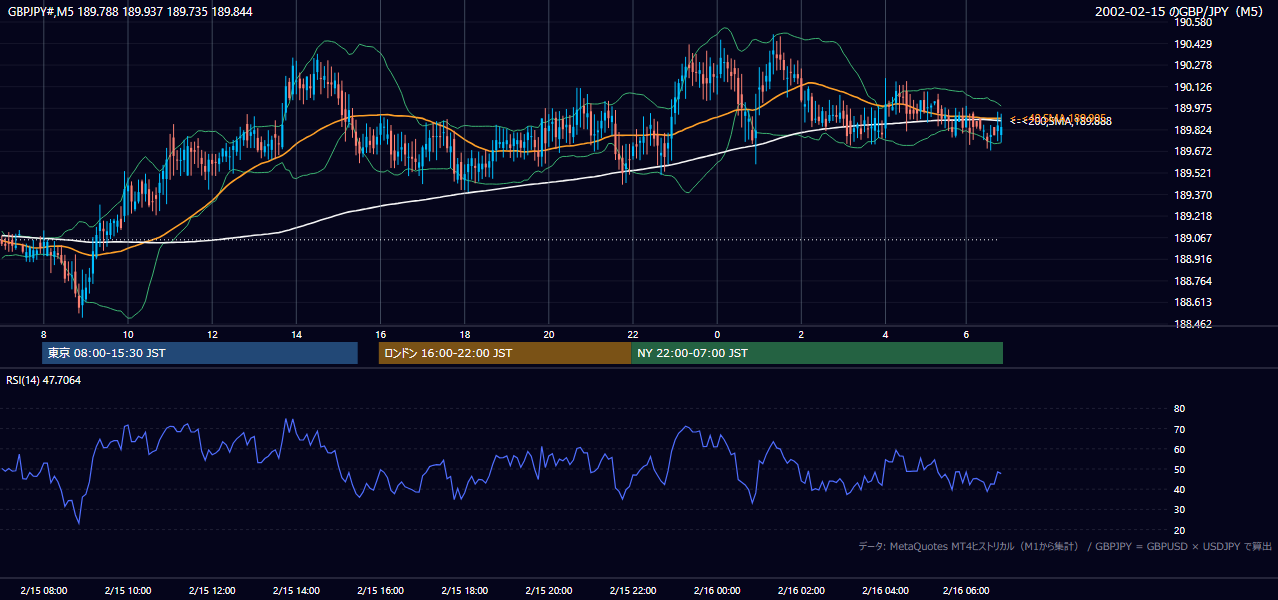Click the 2/16 00:00 date axis label
This screenshot has height=600, width=1278.
(x=717, y=591)
